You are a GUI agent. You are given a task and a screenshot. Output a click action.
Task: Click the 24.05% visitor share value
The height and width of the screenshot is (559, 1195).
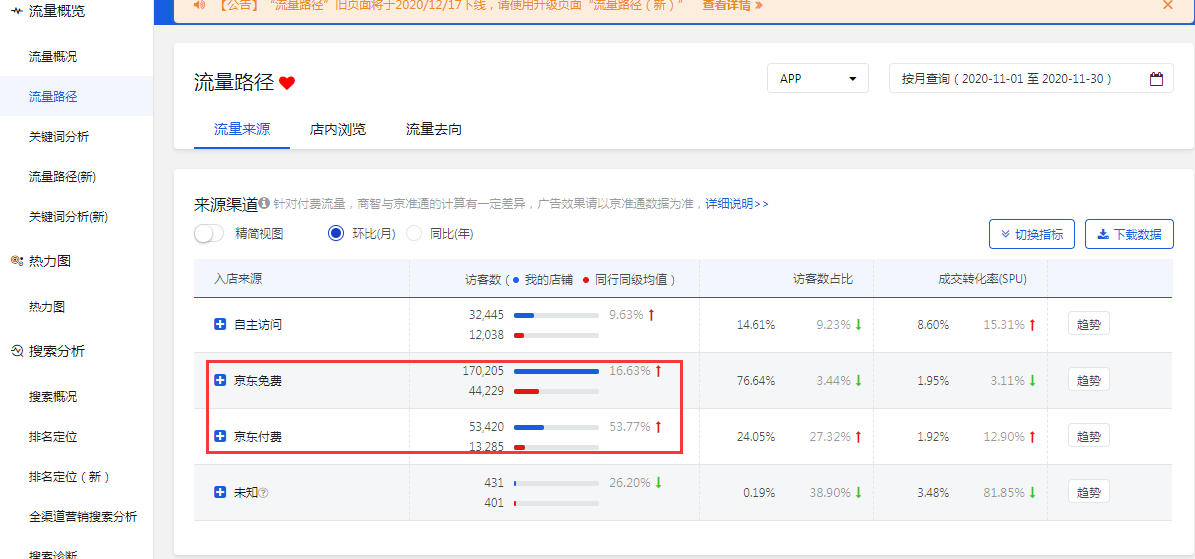756,436
